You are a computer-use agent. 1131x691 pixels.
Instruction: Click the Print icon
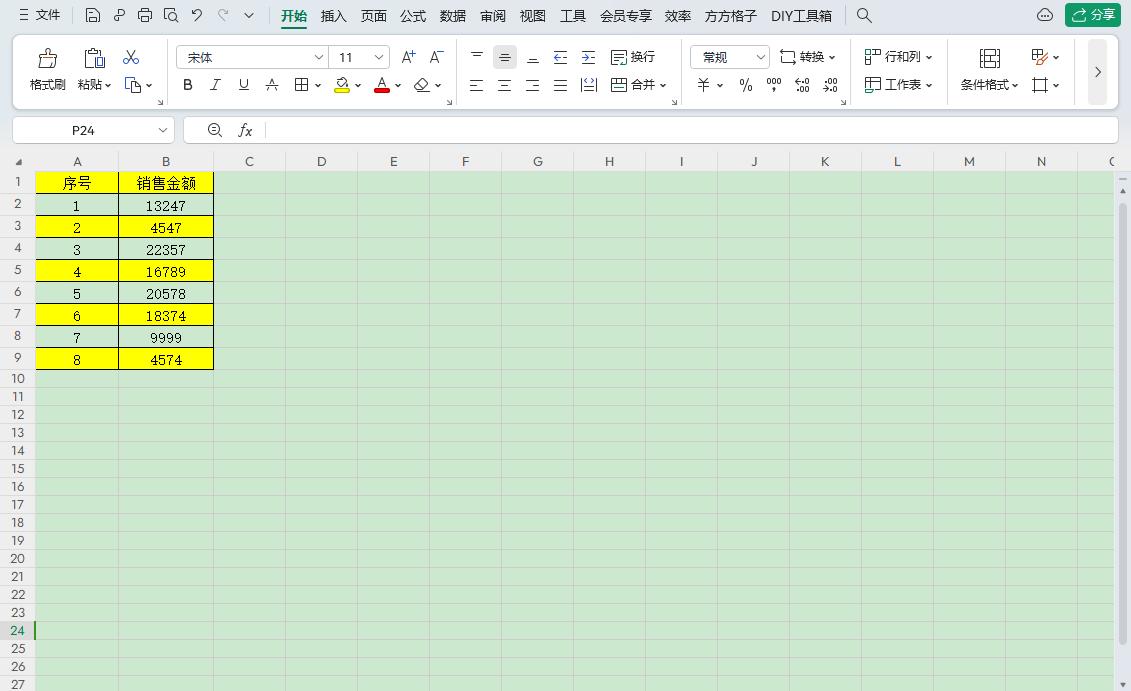[x=145, y=15]
